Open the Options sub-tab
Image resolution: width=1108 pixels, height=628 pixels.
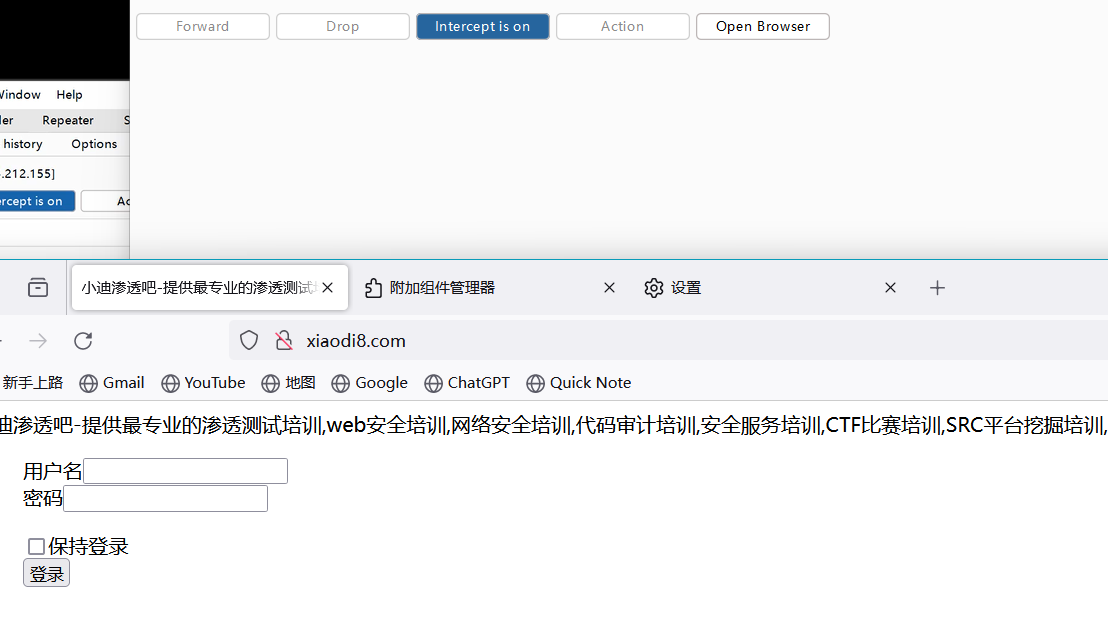tap(94, 144)
